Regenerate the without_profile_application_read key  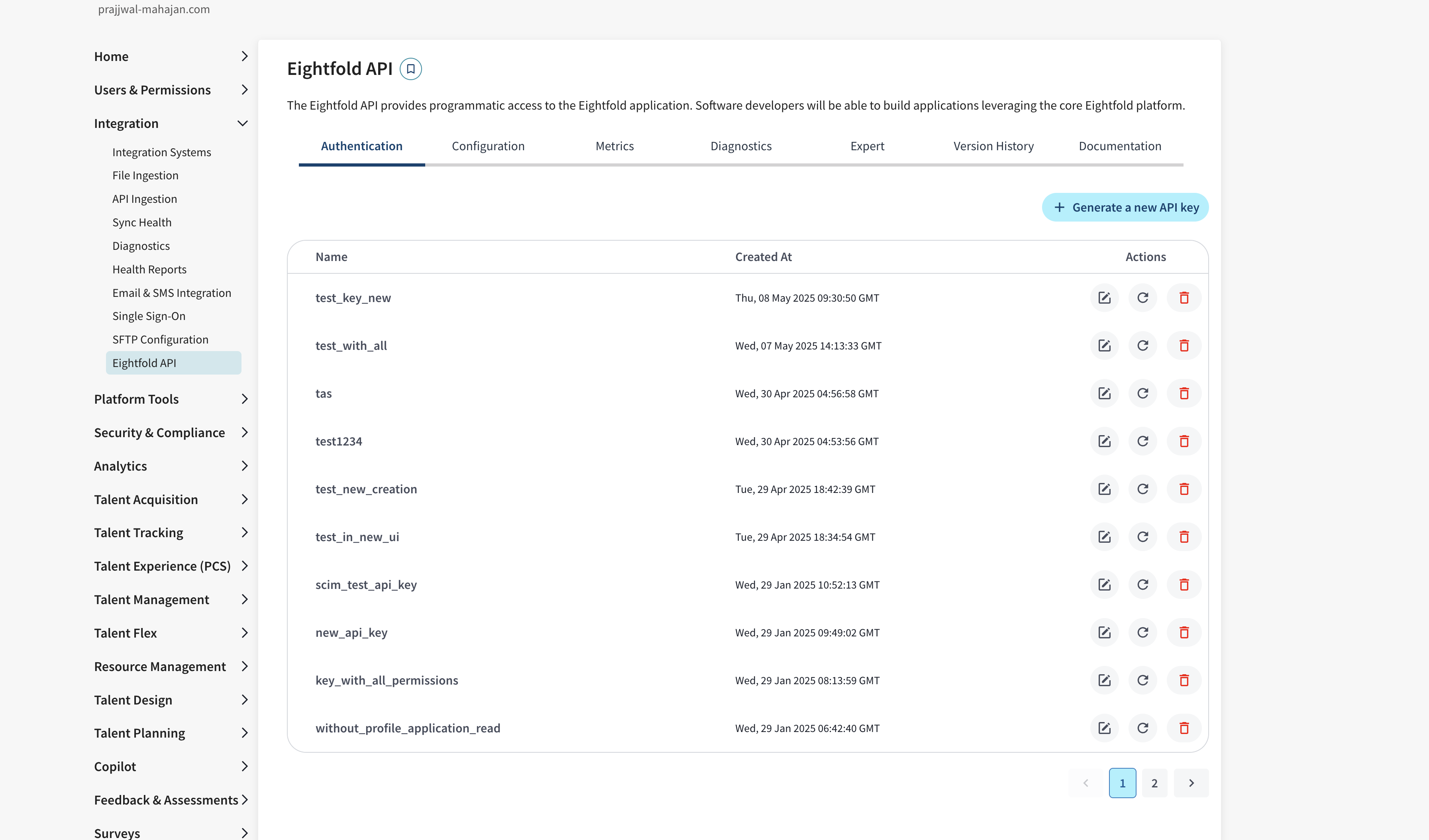coord(1142,728)
